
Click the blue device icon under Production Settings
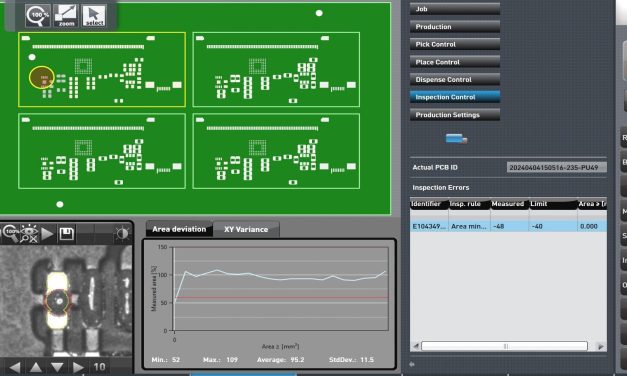[x=456, y=139]
